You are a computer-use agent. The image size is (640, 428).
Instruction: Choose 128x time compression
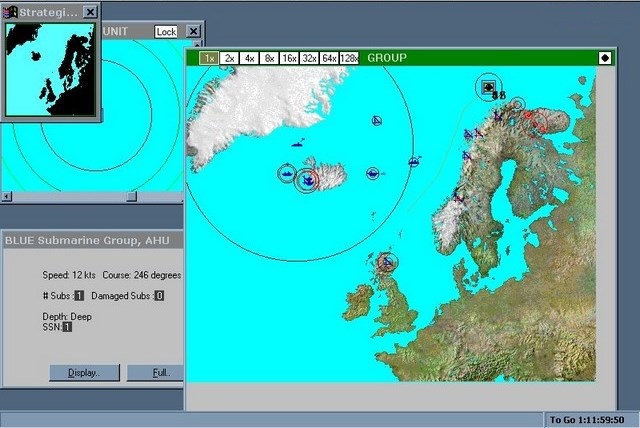point(349,58)
